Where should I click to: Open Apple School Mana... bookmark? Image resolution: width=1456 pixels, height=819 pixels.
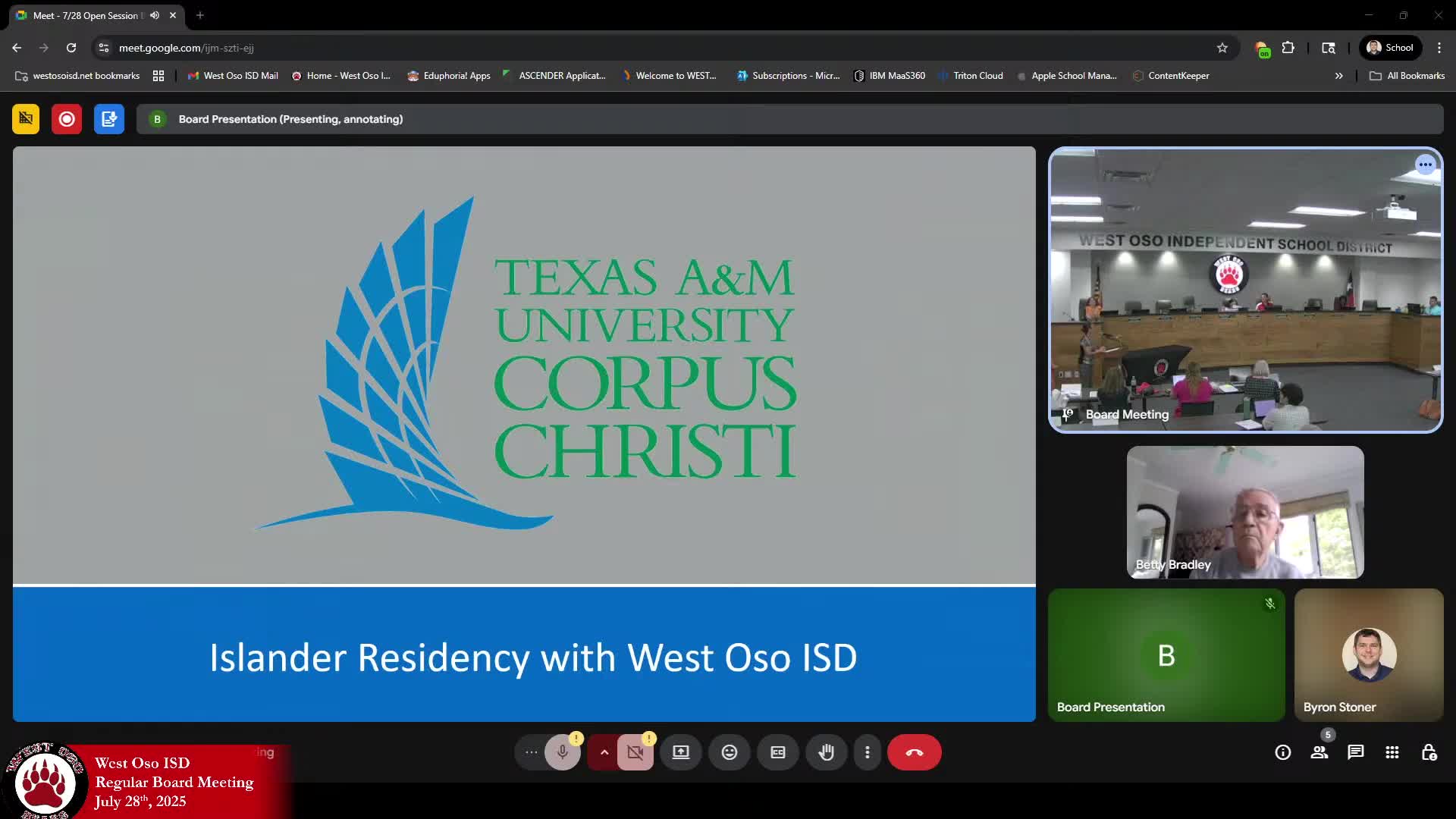1067,76
